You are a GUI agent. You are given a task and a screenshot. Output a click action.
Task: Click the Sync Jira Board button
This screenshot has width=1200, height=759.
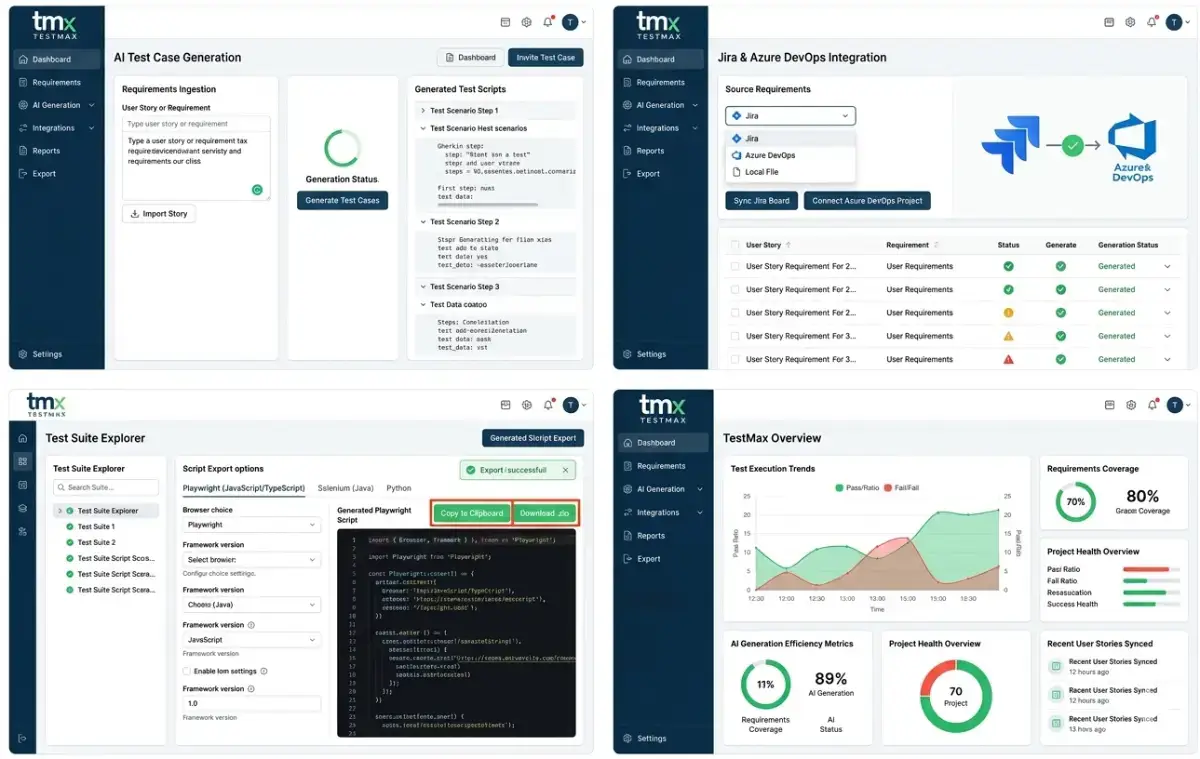tap(761, 201)
